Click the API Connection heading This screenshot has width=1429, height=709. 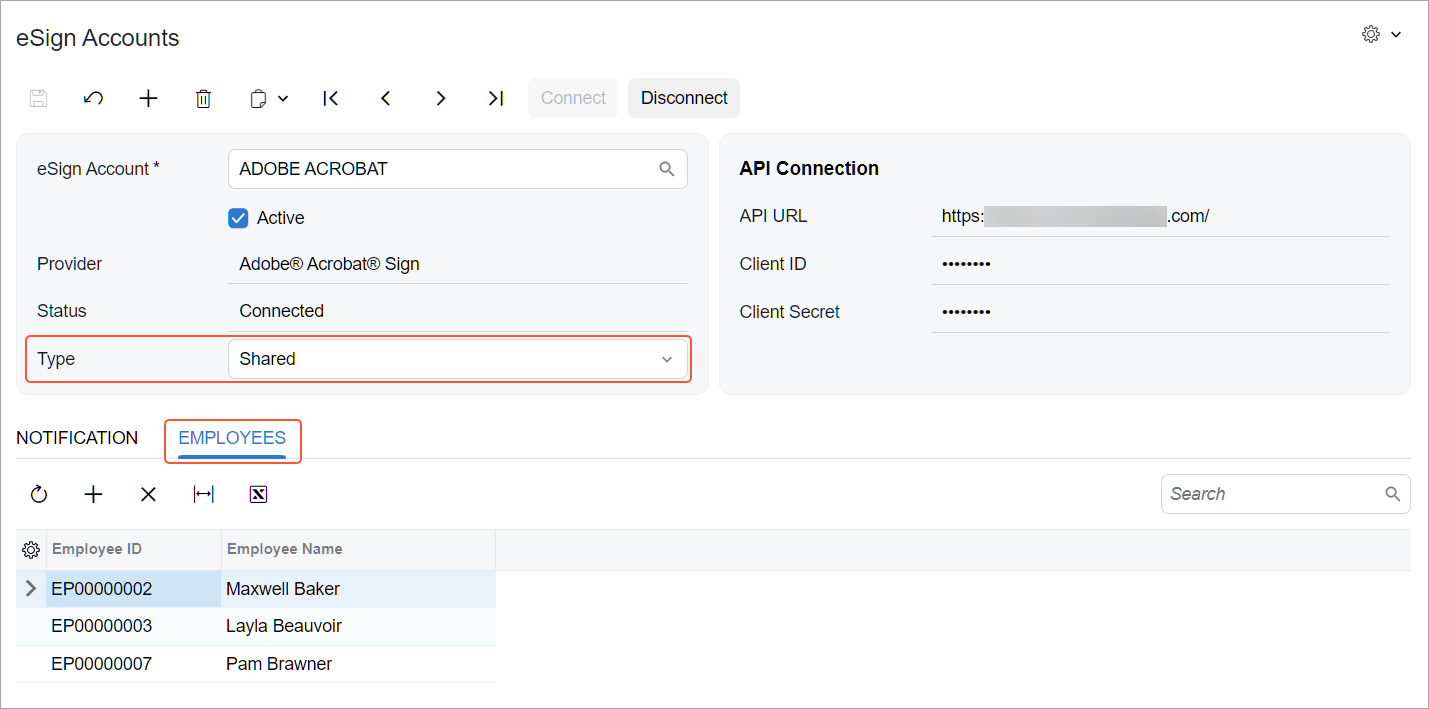tap(809, 168)
